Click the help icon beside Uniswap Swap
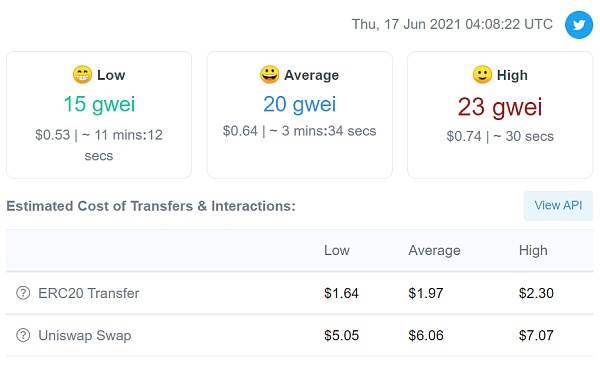 pos(23,335)
